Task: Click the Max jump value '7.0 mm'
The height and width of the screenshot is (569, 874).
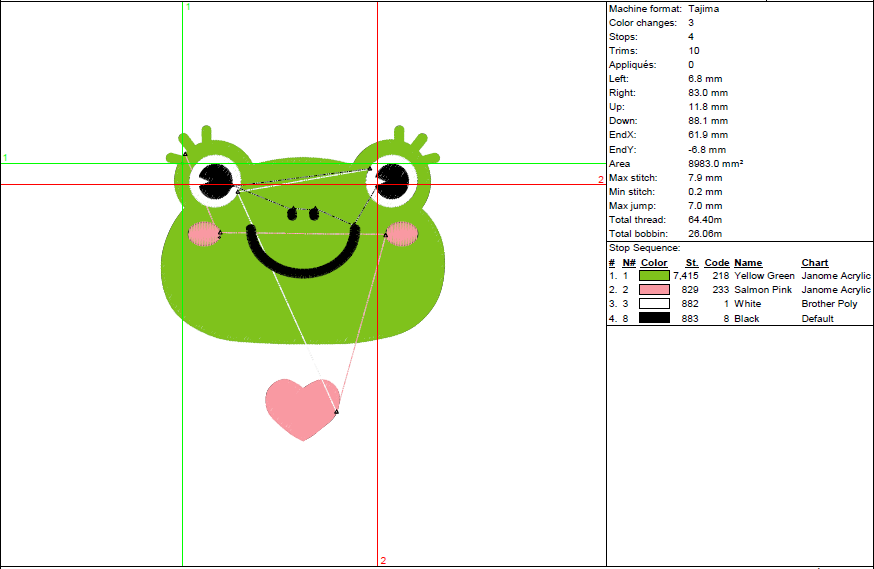Action: 705,206
